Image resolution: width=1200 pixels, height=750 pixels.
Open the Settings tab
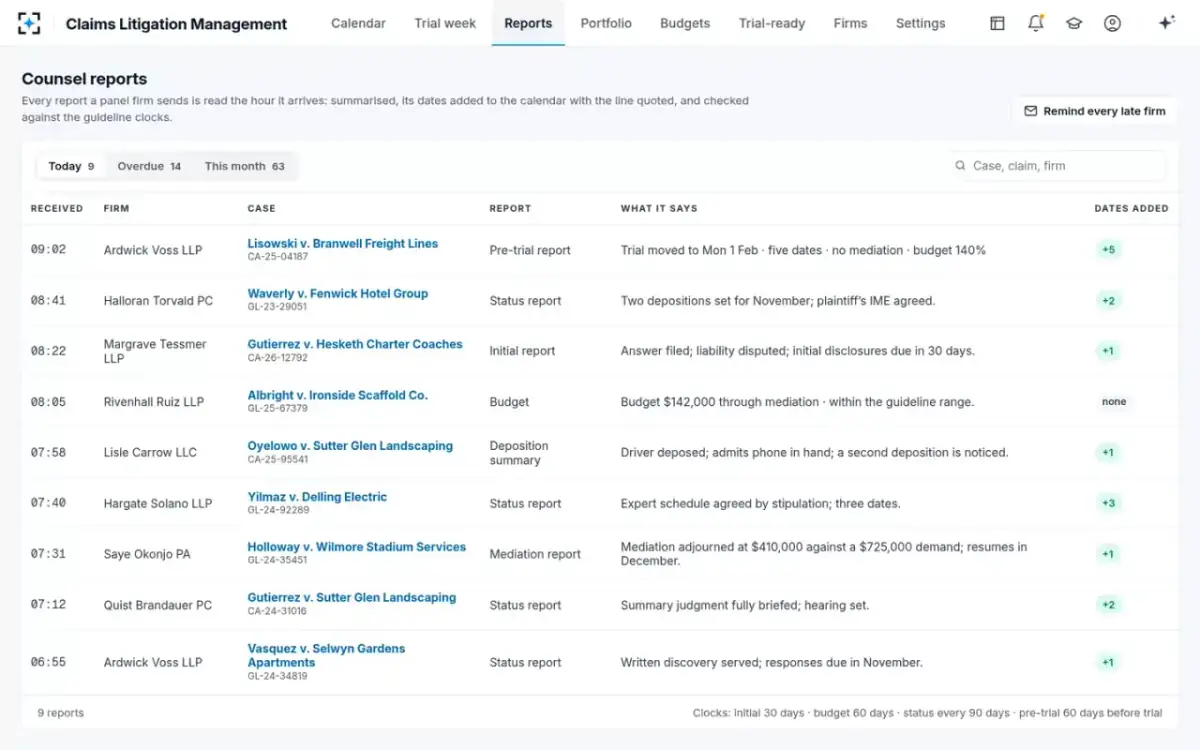pos(920,23)
